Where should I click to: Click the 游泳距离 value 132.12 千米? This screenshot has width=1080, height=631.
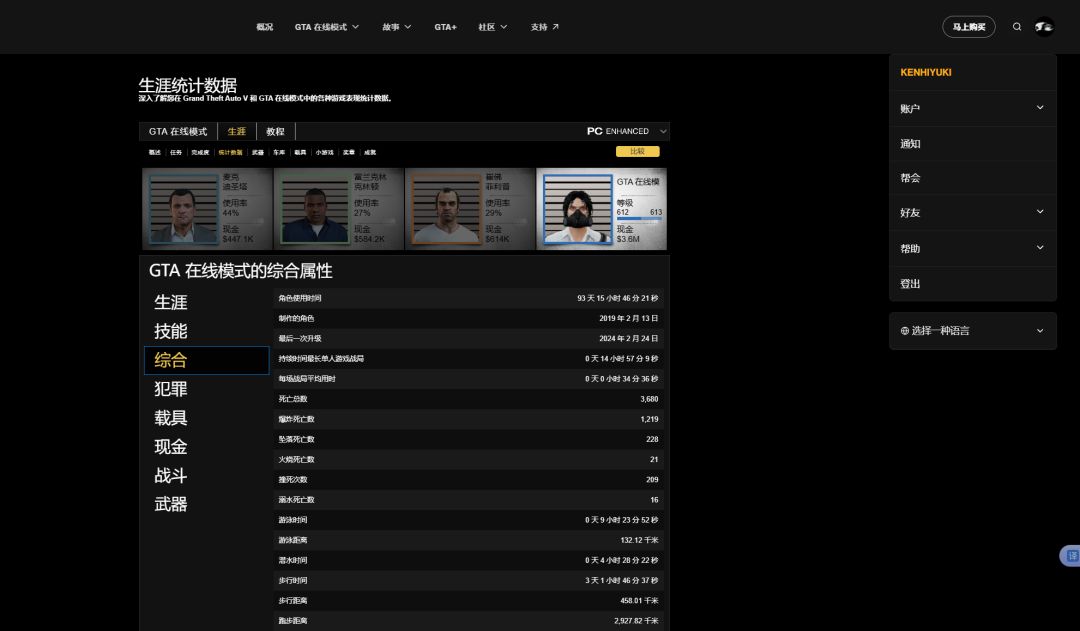pyautogui.click(x=639, y=540)
